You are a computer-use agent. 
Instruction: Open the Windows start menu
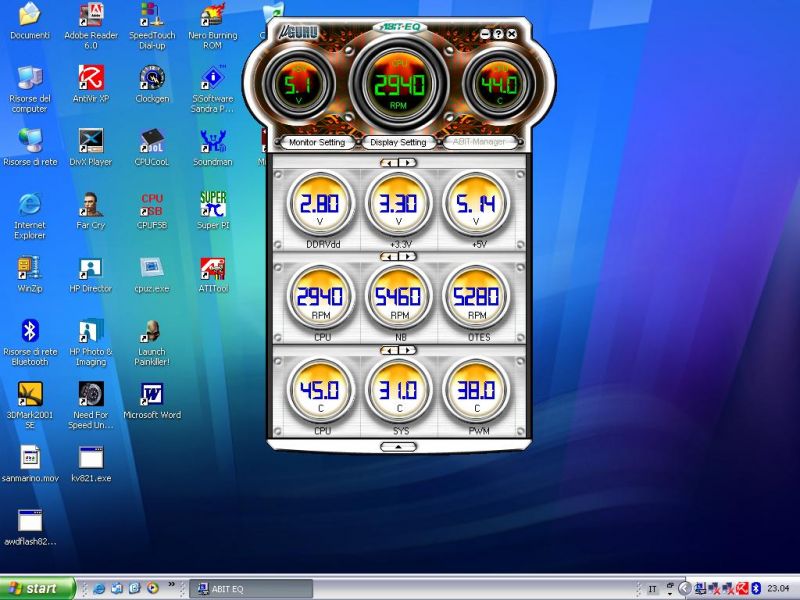pos(37,588)
